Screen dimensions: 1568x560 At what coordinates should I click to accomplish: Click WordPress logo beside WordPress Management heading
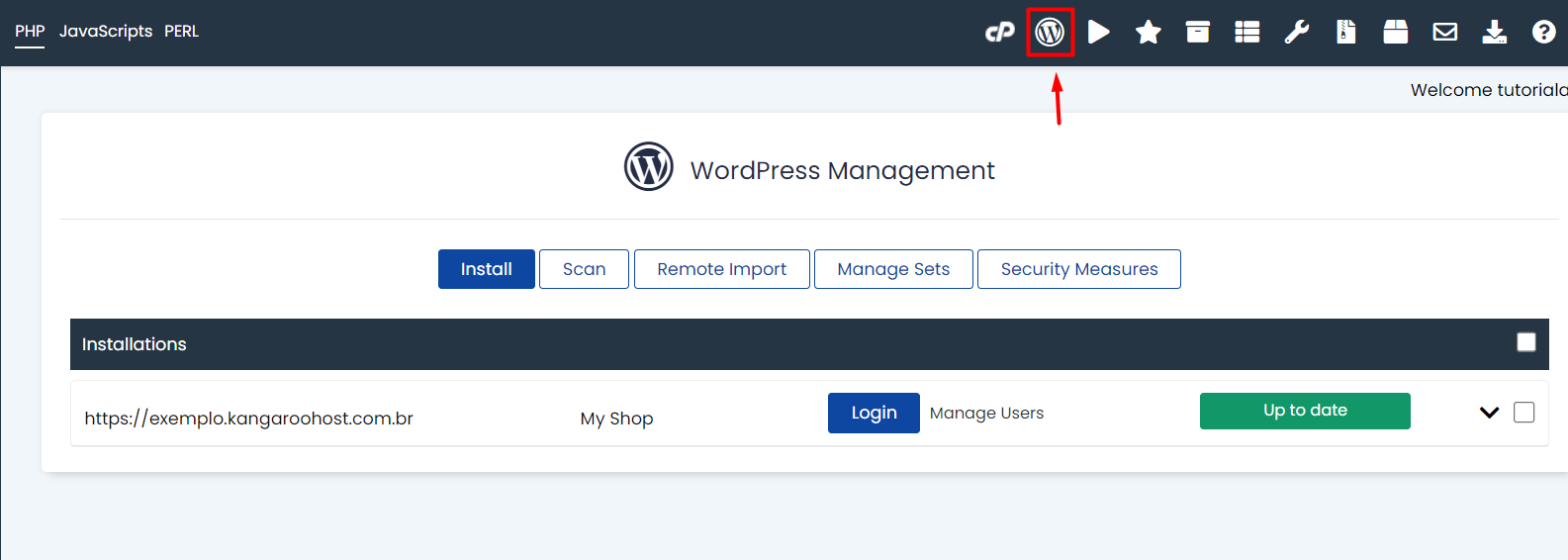click(x=649, y=166)
